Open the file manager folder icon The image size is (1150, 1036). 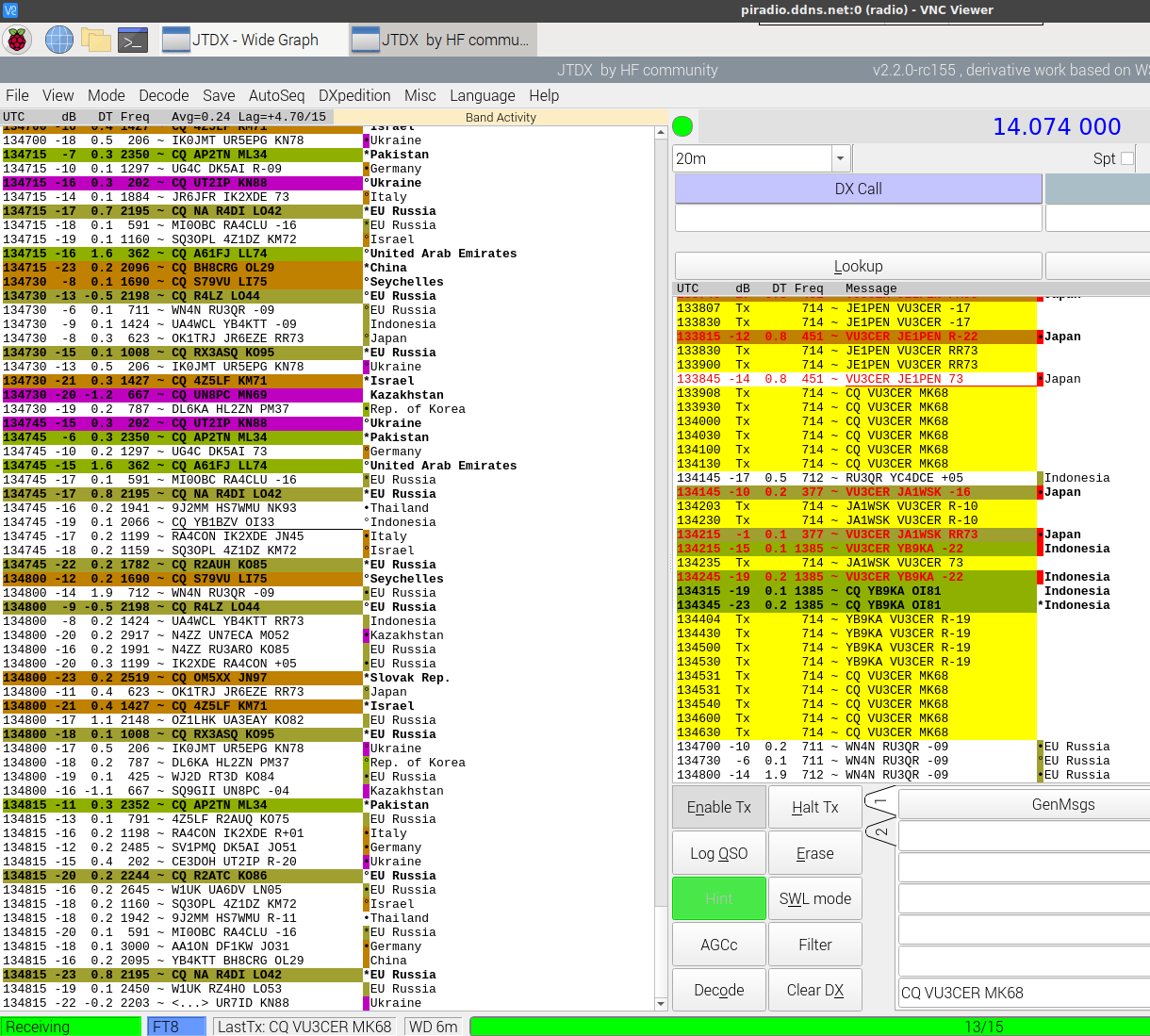pos(96,40)
